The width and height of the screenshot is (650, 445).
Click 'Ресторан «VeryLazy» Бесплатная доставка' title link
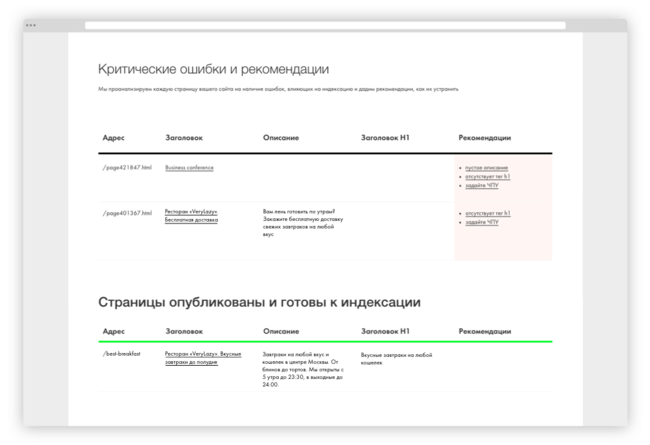191,216
